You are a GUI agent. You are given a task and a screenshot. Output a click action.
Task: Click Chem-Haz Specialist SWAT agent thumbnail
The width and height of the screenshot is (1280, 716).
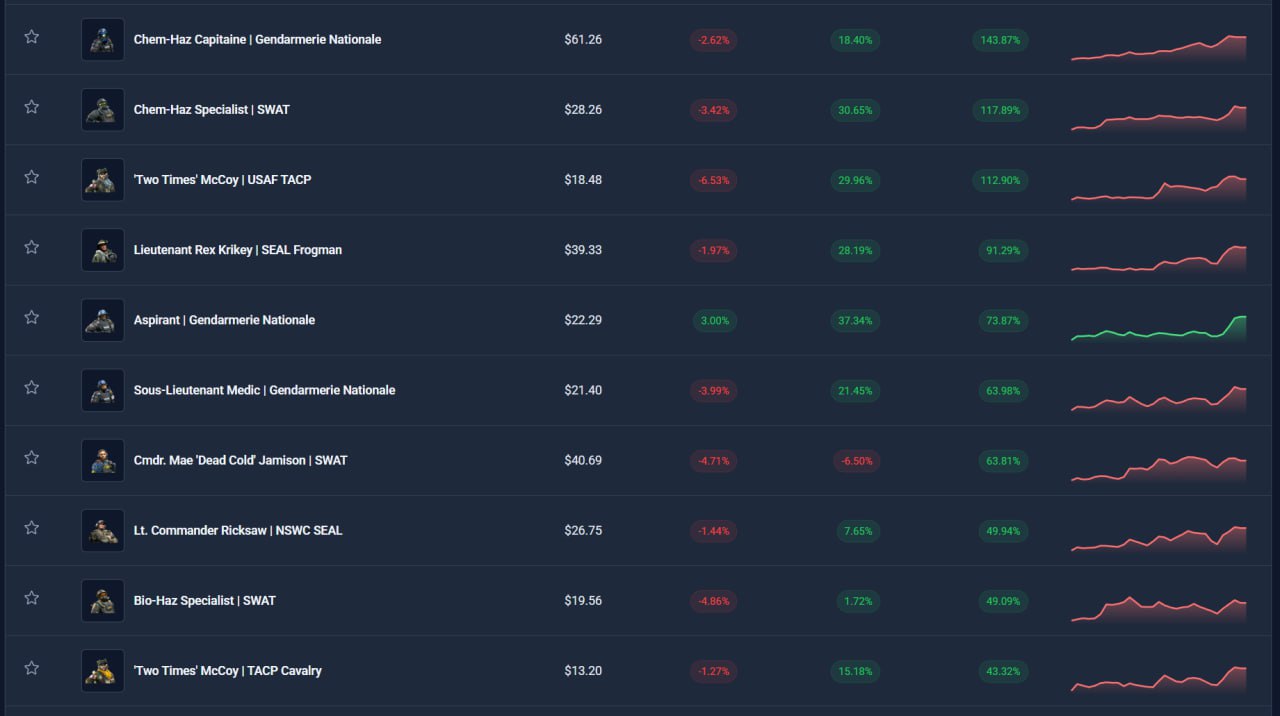tap(103, 110)
